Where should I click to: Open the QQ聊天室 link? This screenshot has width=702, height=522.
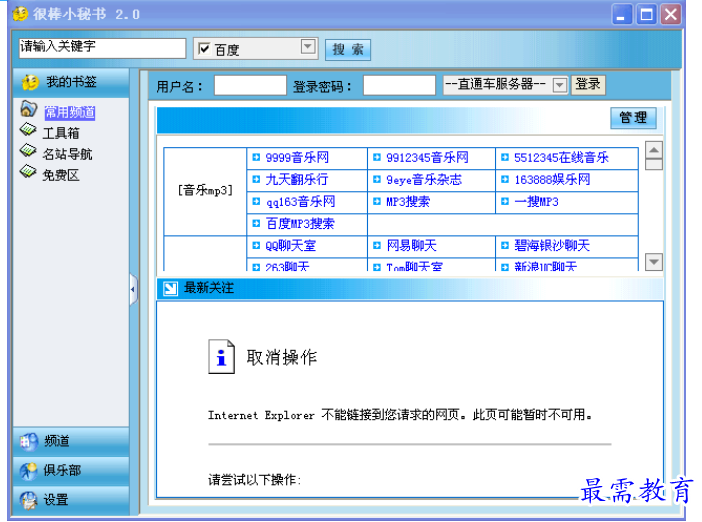pos(291,246)
